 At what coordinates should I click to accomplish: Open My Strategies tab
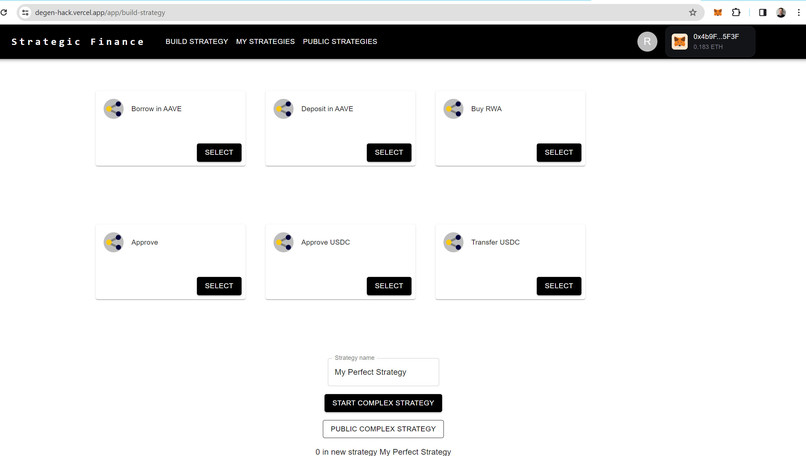(x=265, y=41)
